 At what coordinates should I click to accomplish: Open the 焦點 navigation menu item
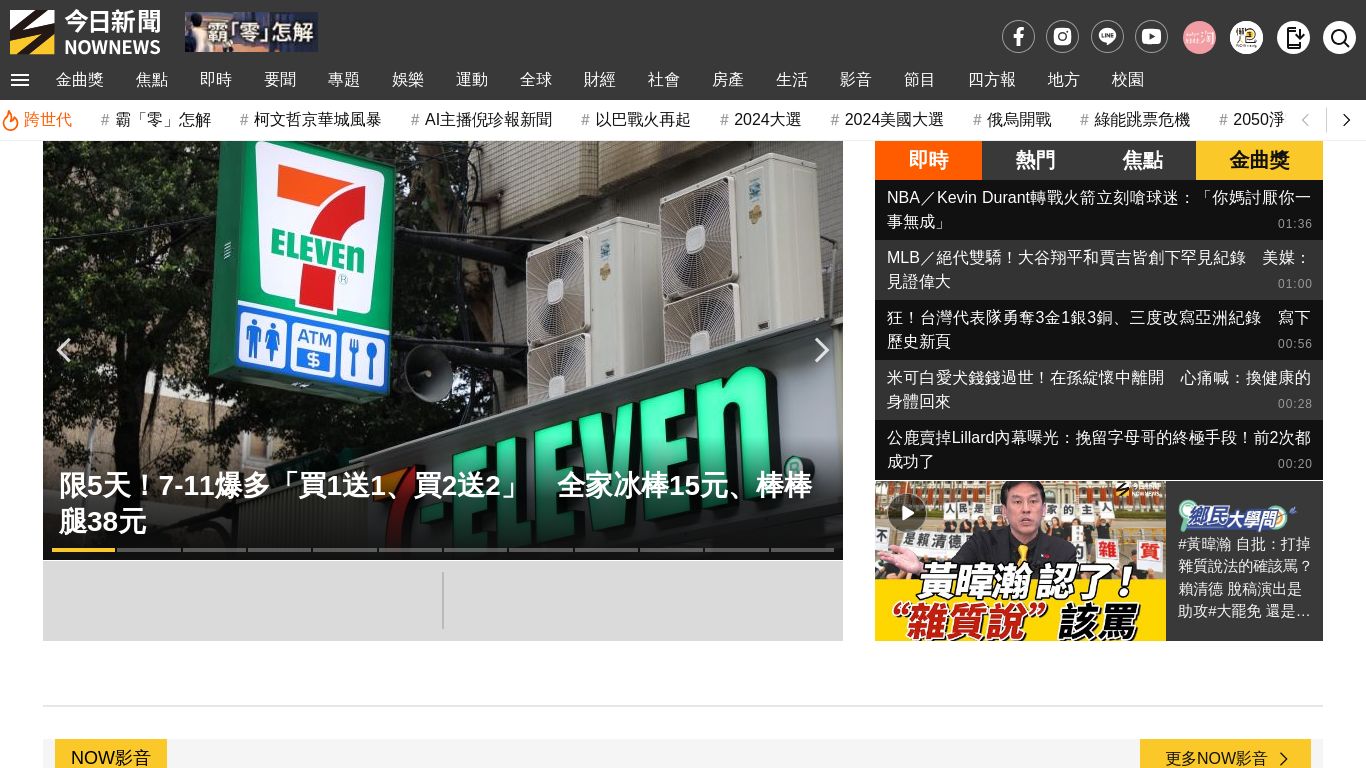tap(152, 80)
